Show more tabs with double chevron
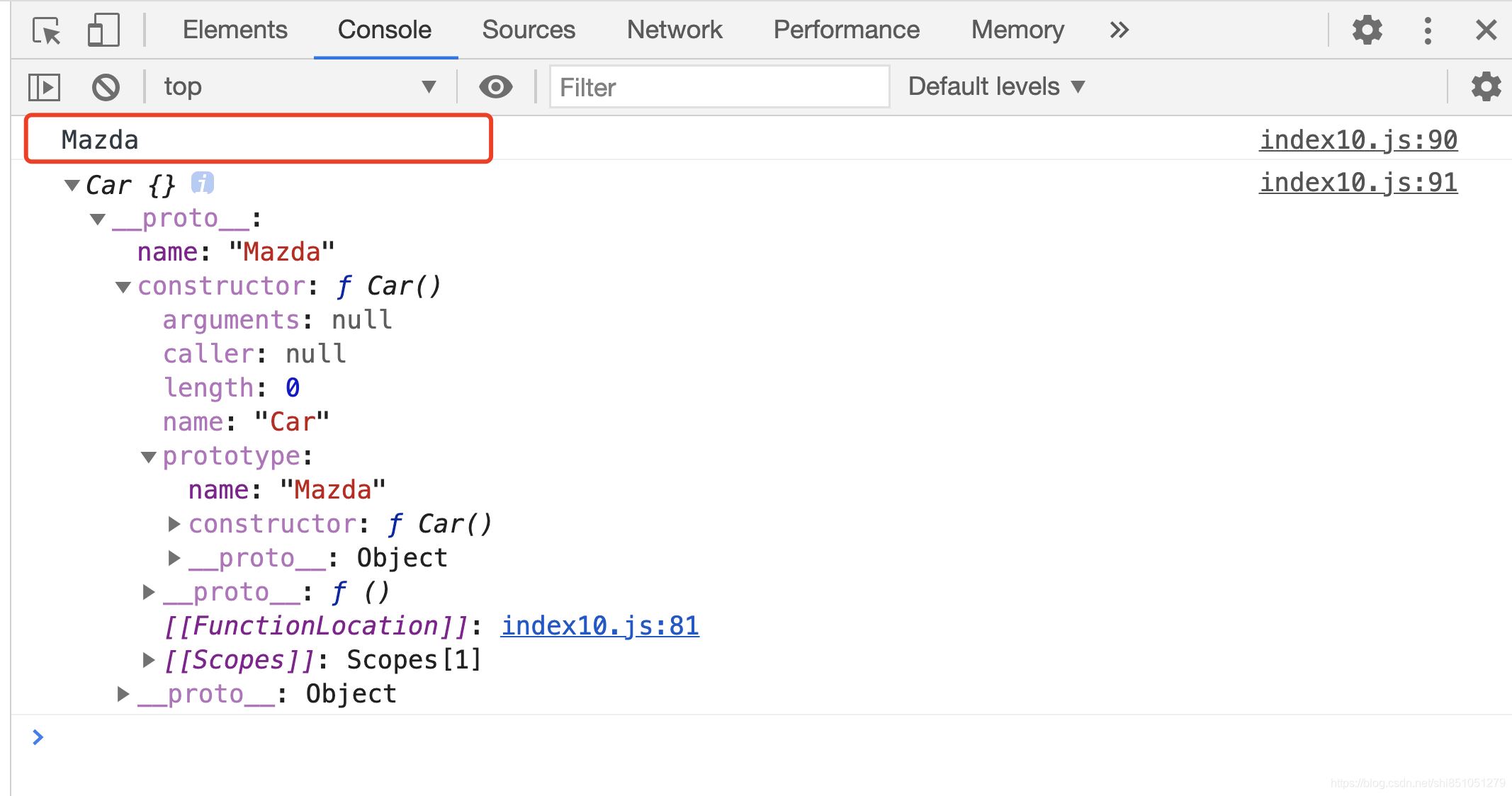1512x796 pixels. [1119, 30]
